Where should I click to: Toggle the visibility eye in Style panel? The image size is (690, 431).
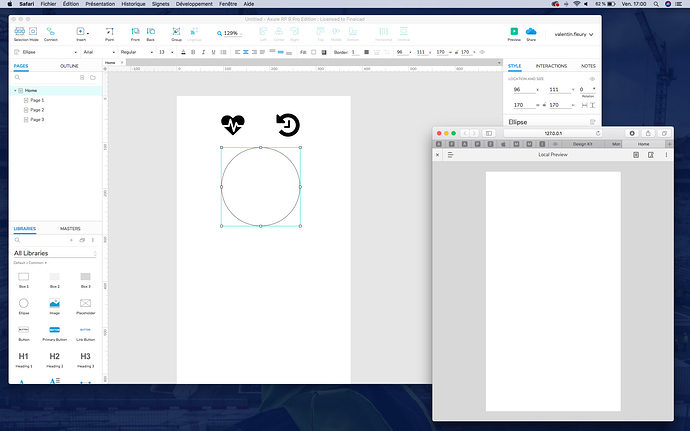pyautogui.click(x=592, y=78)
